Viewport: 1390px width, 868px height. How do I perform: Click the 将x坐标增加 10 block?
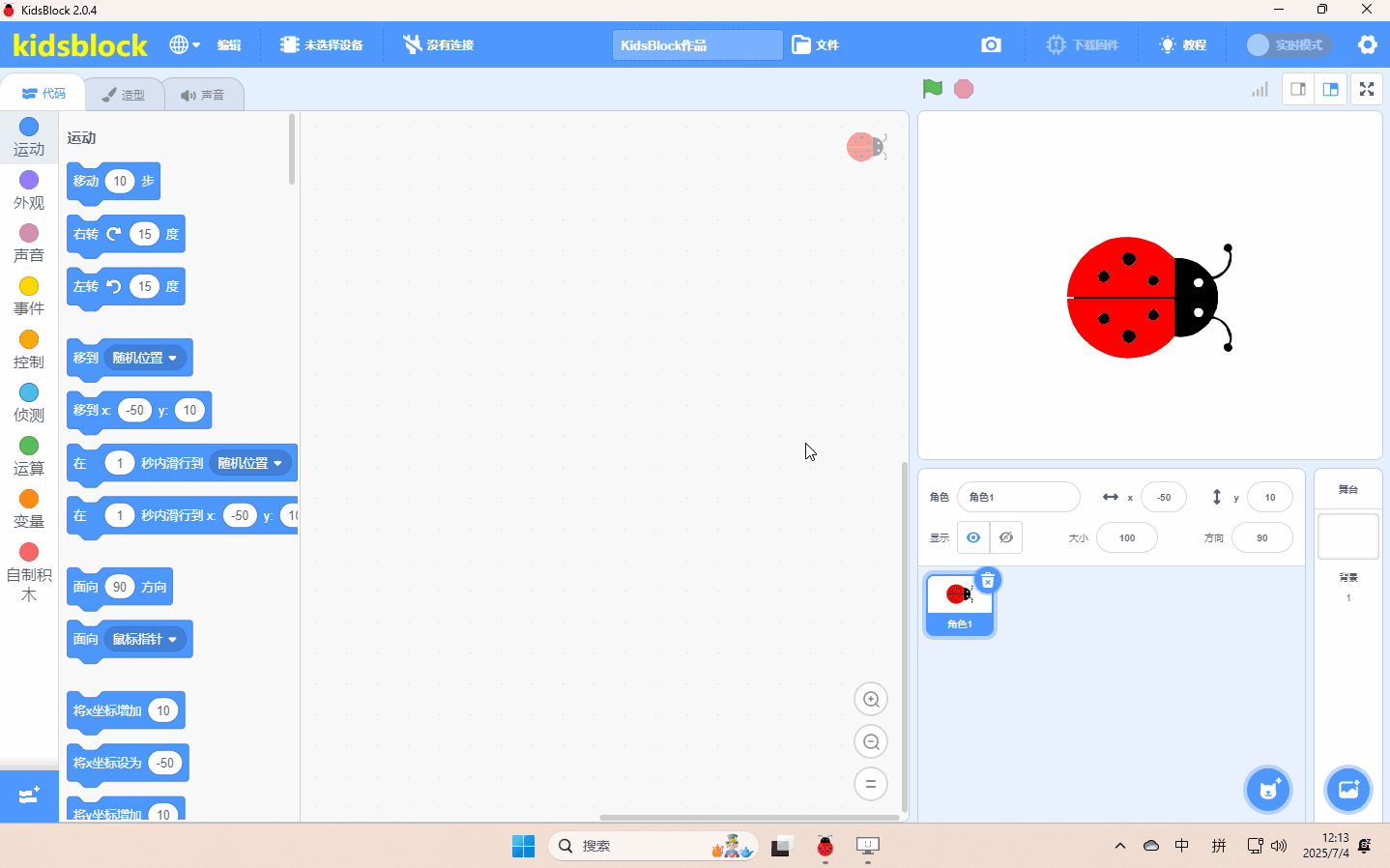pos(126,711)
